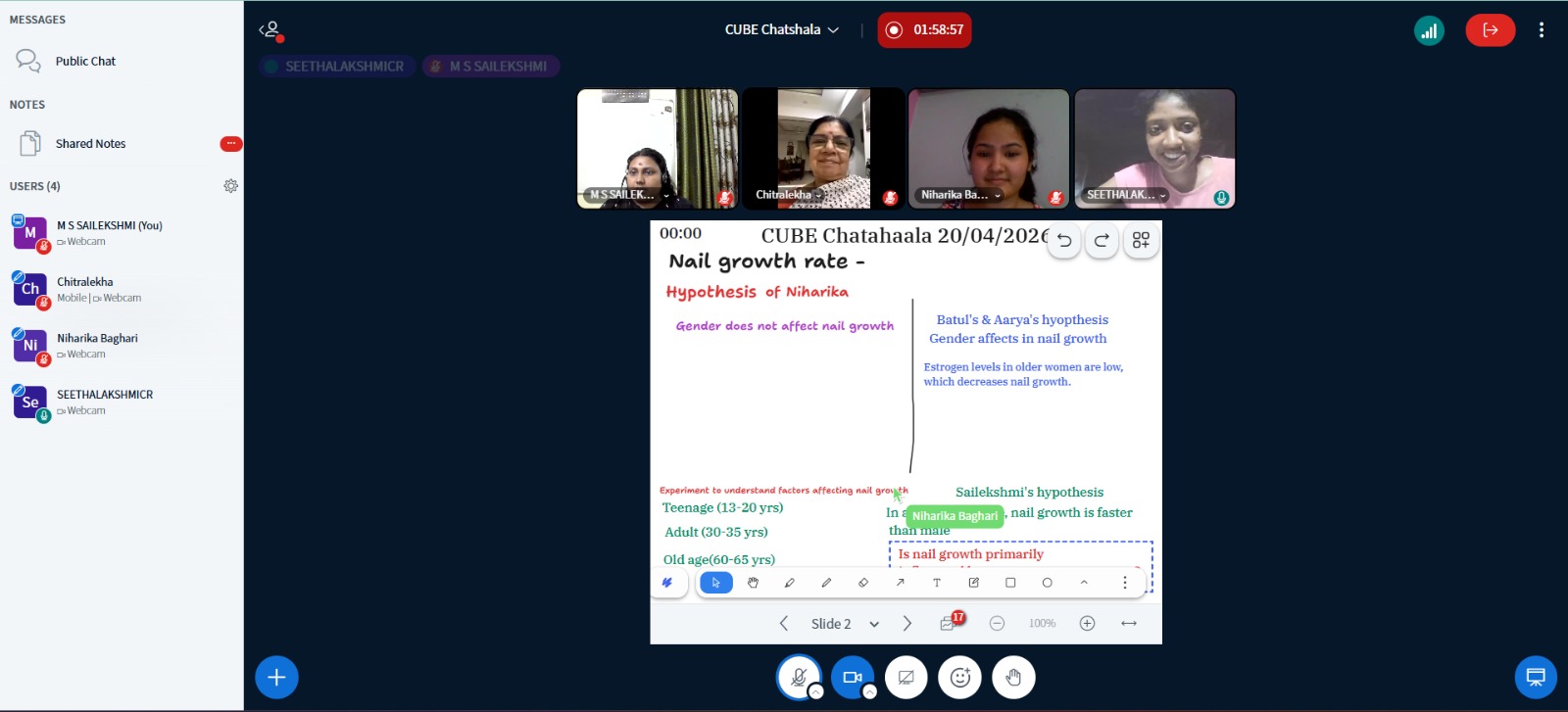Expand more shapes in whiteboard toolbar
The height and width of the screenshot is (712, 1568).
click(x=1084, y=583)
